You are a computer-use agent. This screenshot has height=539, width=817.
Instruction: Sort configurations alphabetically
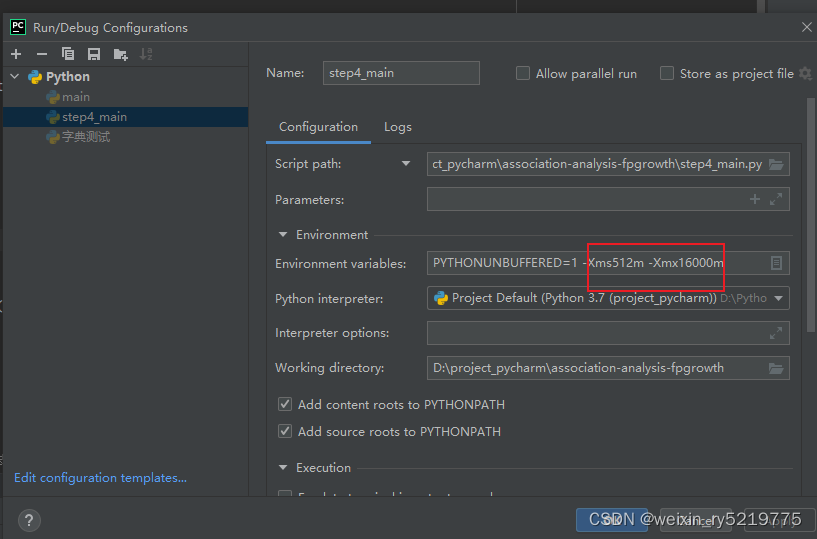[146, 54]
